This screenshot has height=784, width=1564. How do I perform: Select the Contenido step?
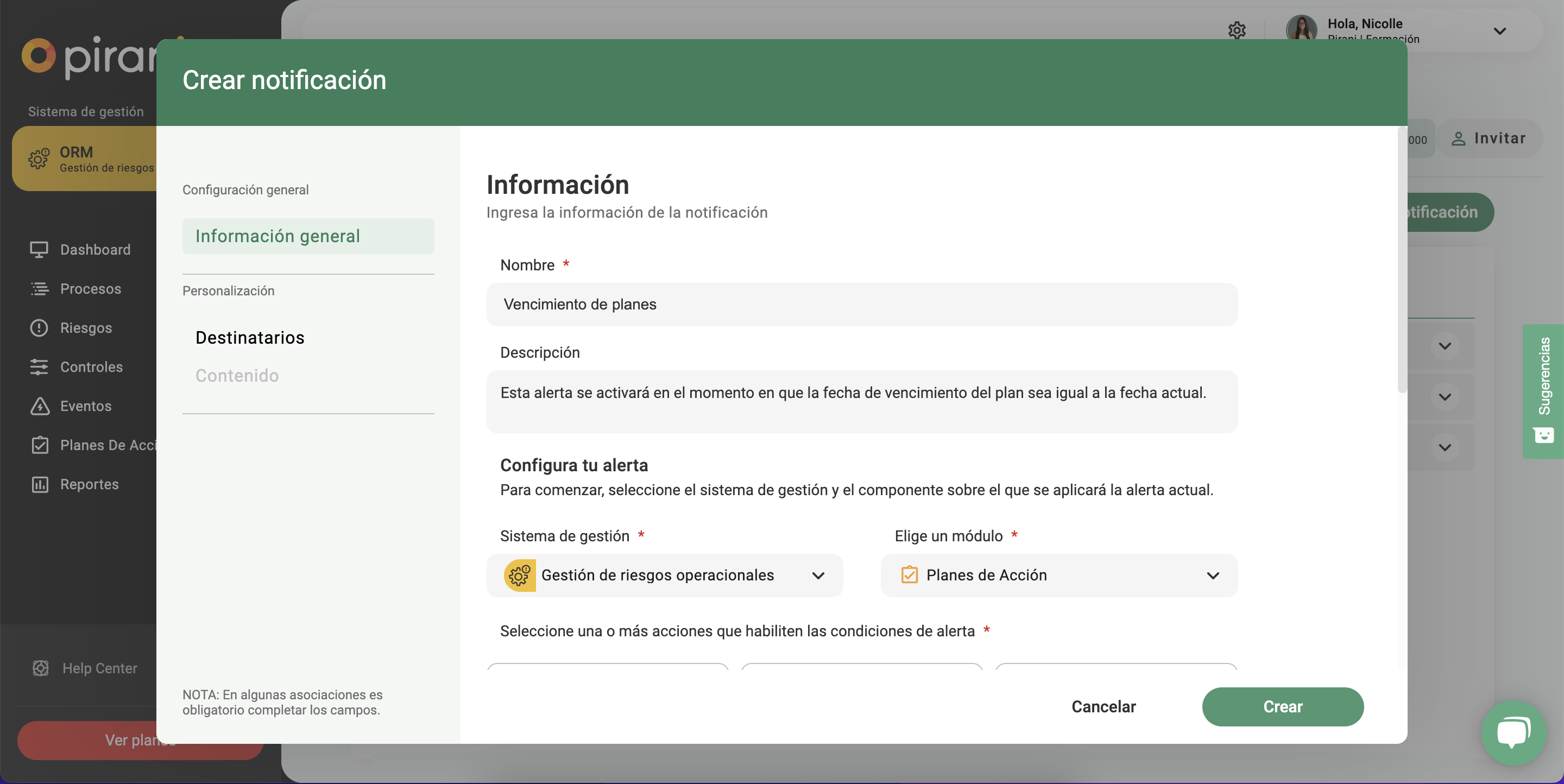click(237, 375)
